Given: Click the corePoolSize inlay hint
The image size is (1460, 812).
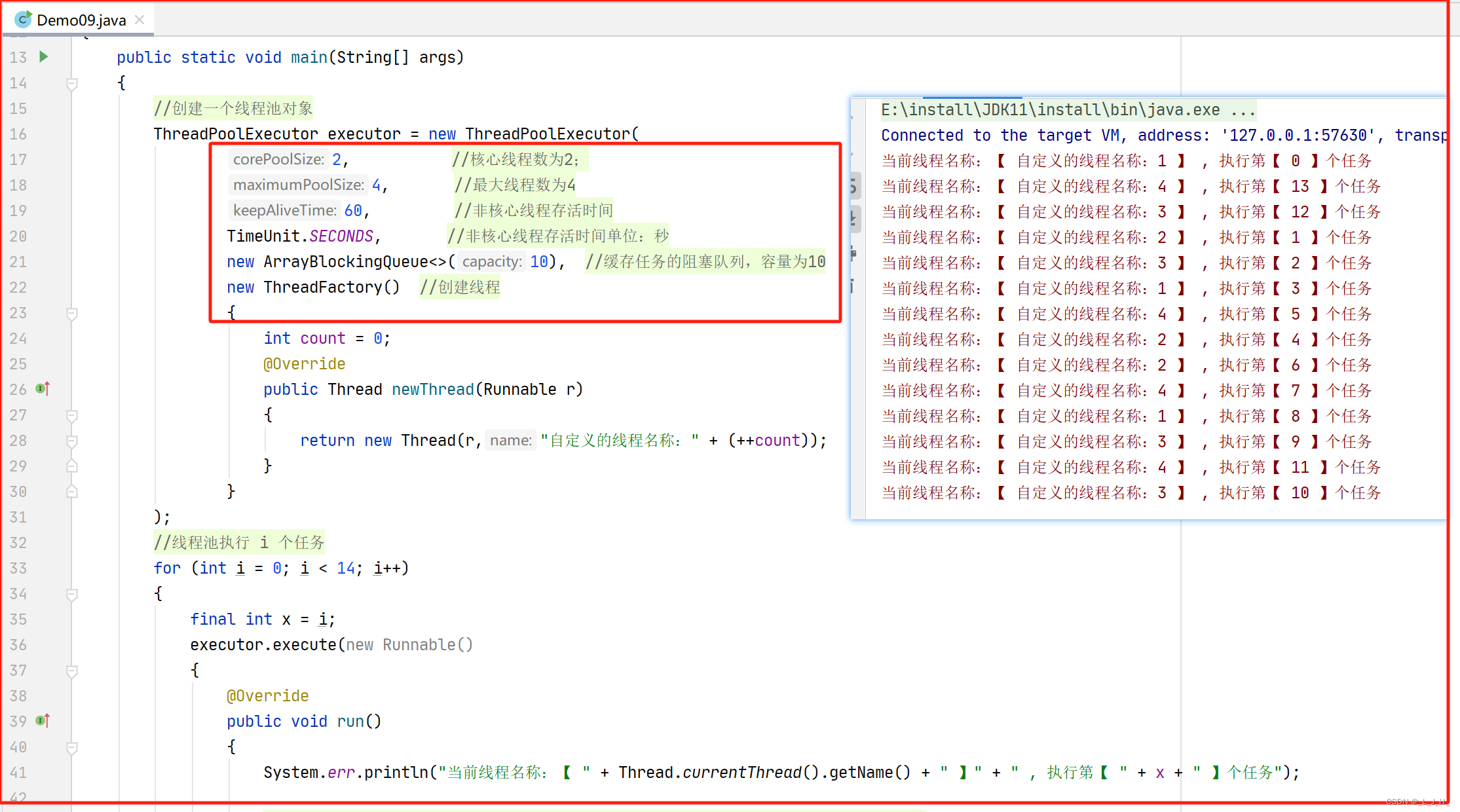Looking at the screenshot, I should click(278, 159).
